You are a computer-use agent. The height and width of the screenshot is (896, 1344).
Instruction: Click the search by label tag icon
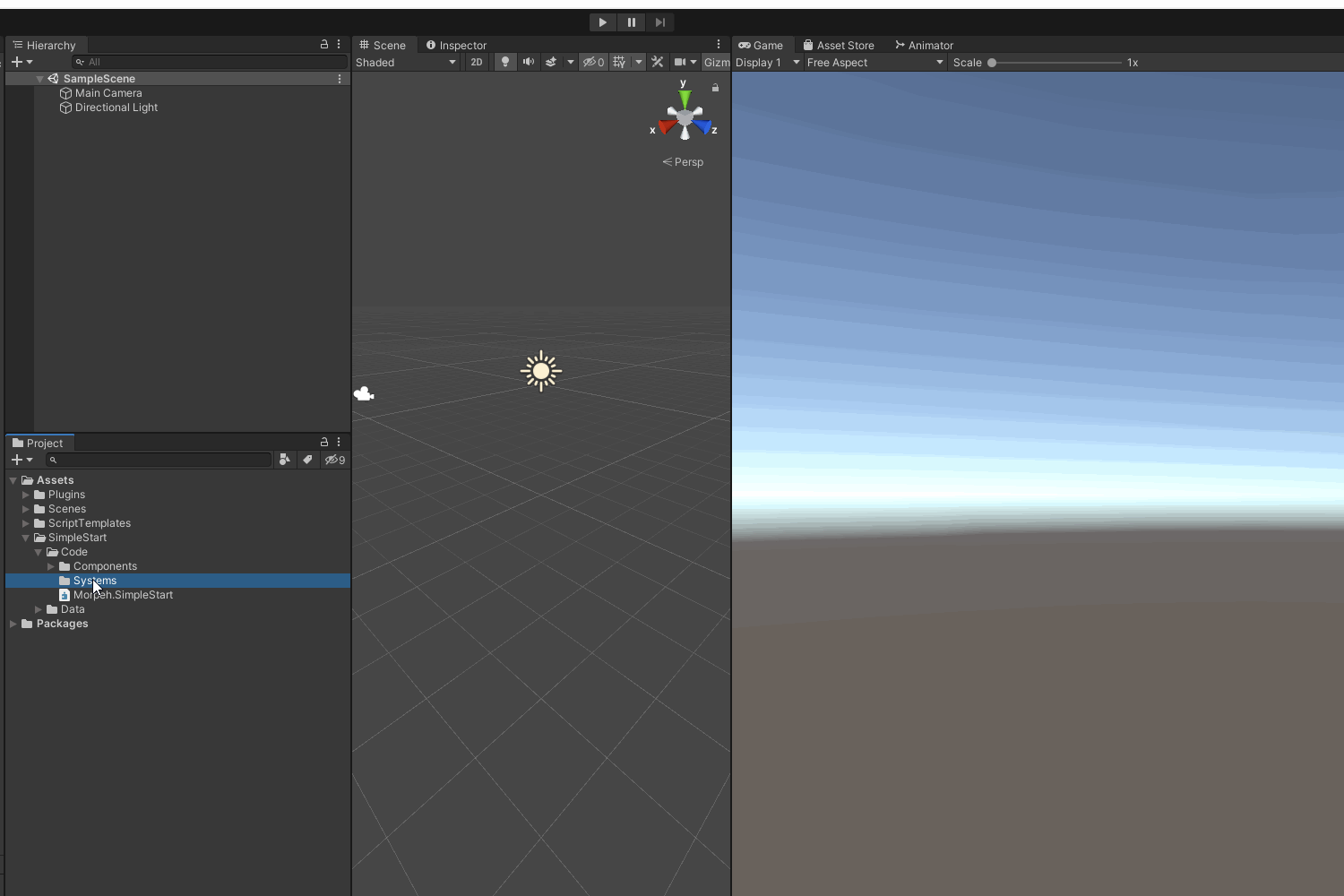point(308,460)
